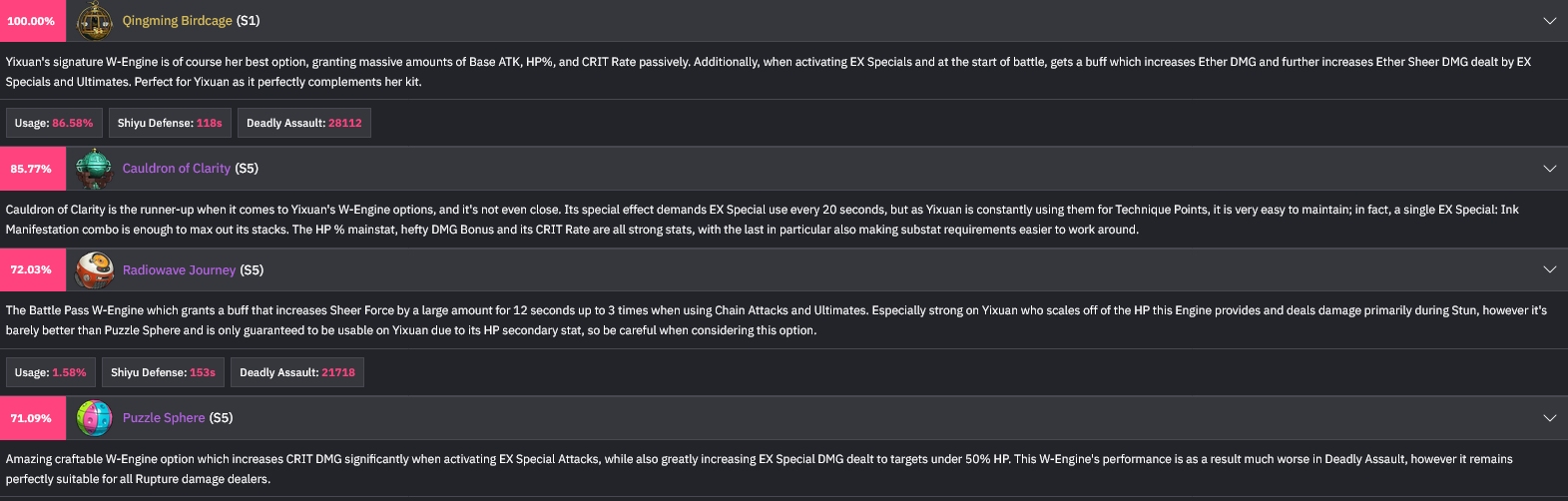Viewport: 1568px width, 501px height.
Task: Toggle the Puzzle Sphere row chevron
Action: (x=1549, y=418)
